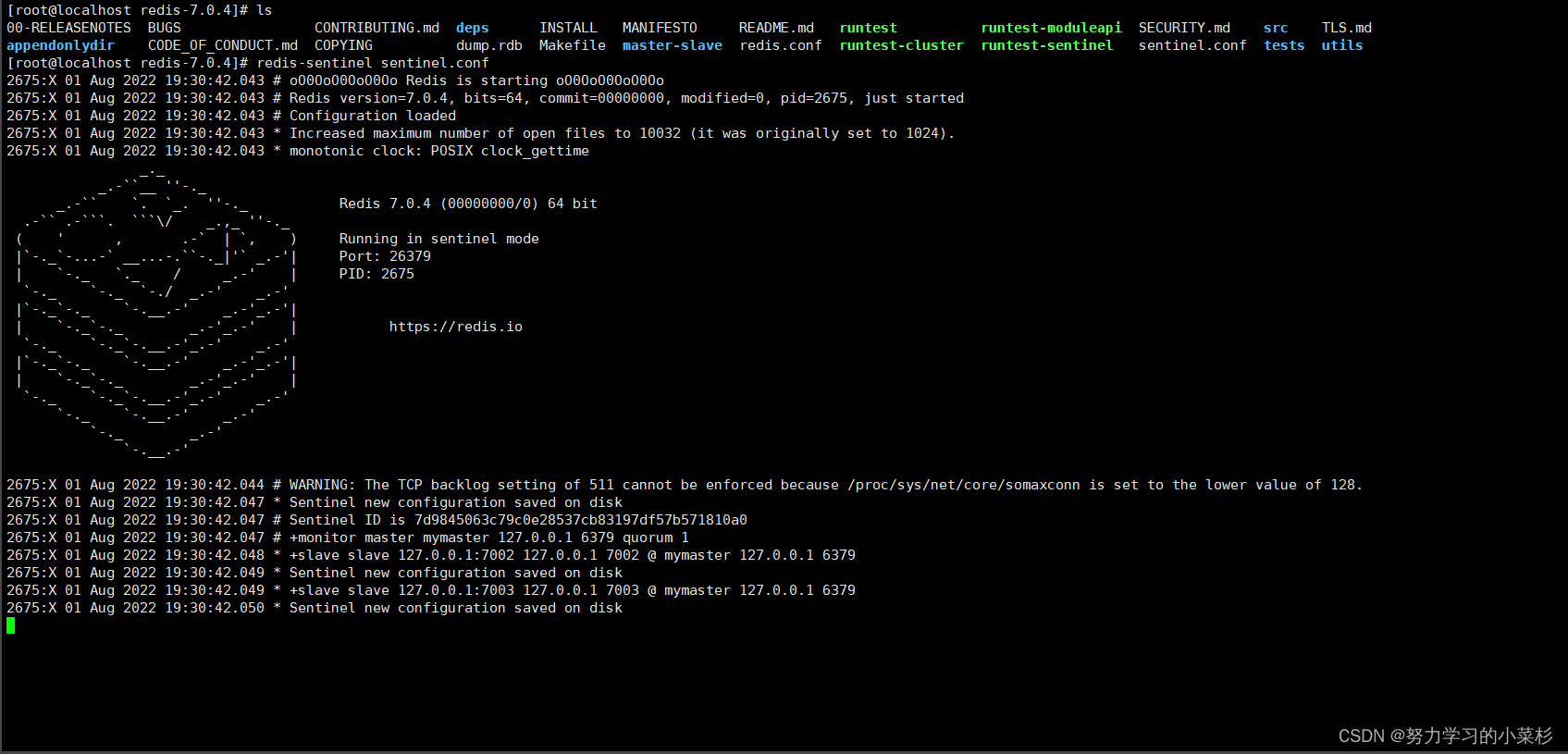
Task: Select the 'Redis is starting' log line
Action: point(335,80)
